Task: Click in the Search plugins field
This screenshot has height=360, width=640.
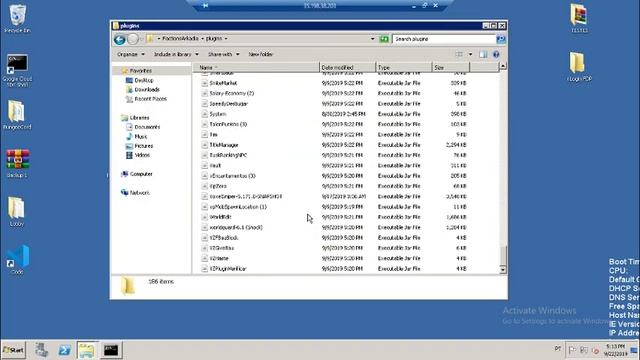Action: coord(444,39)
